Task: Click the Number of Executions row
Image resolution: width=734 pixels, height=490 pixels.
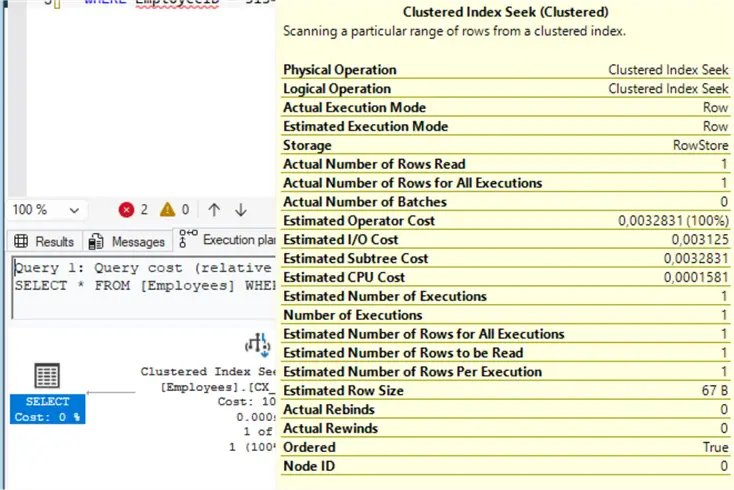Action: (x=506, y=315)
